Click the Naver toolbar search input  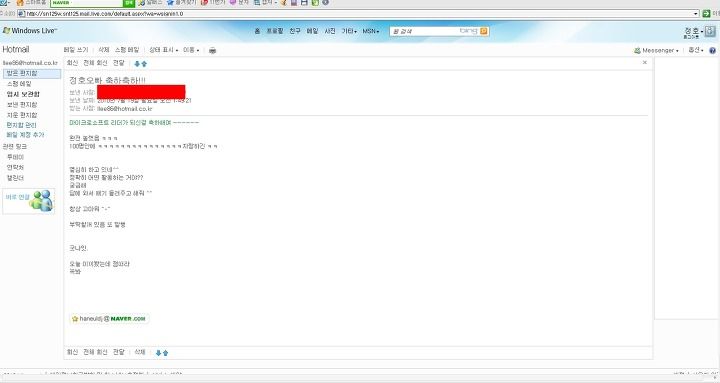point(87,3)
